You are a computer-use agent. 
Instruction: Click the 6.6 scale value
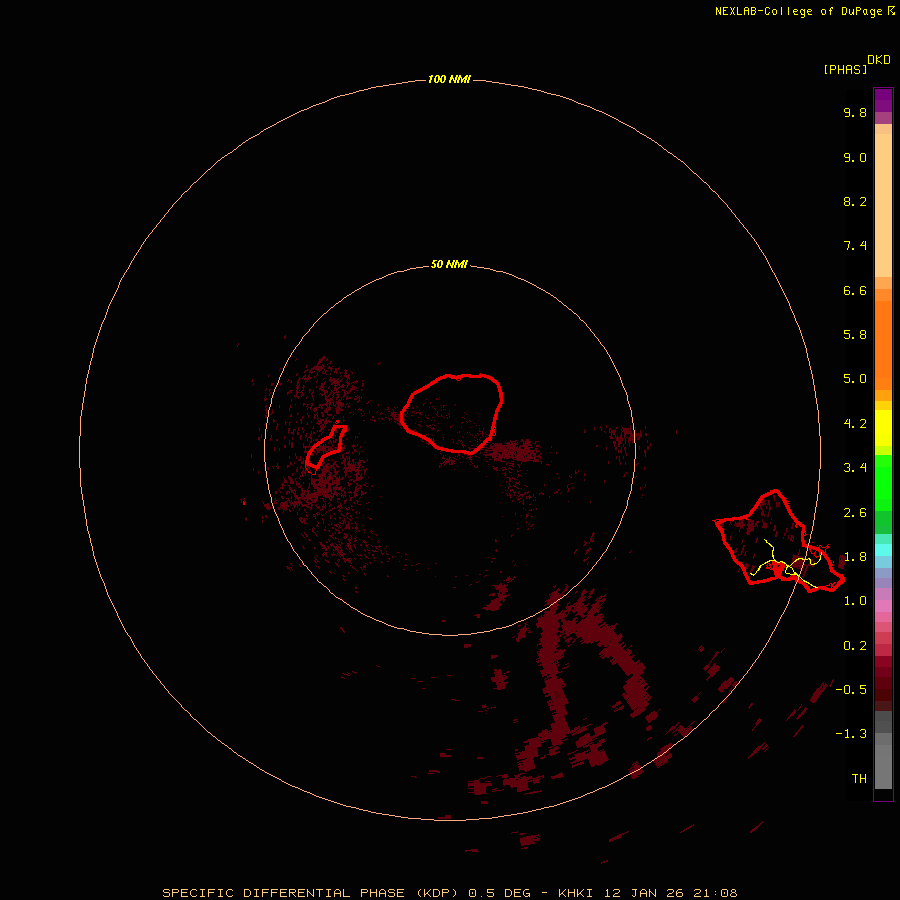point(855,290)
